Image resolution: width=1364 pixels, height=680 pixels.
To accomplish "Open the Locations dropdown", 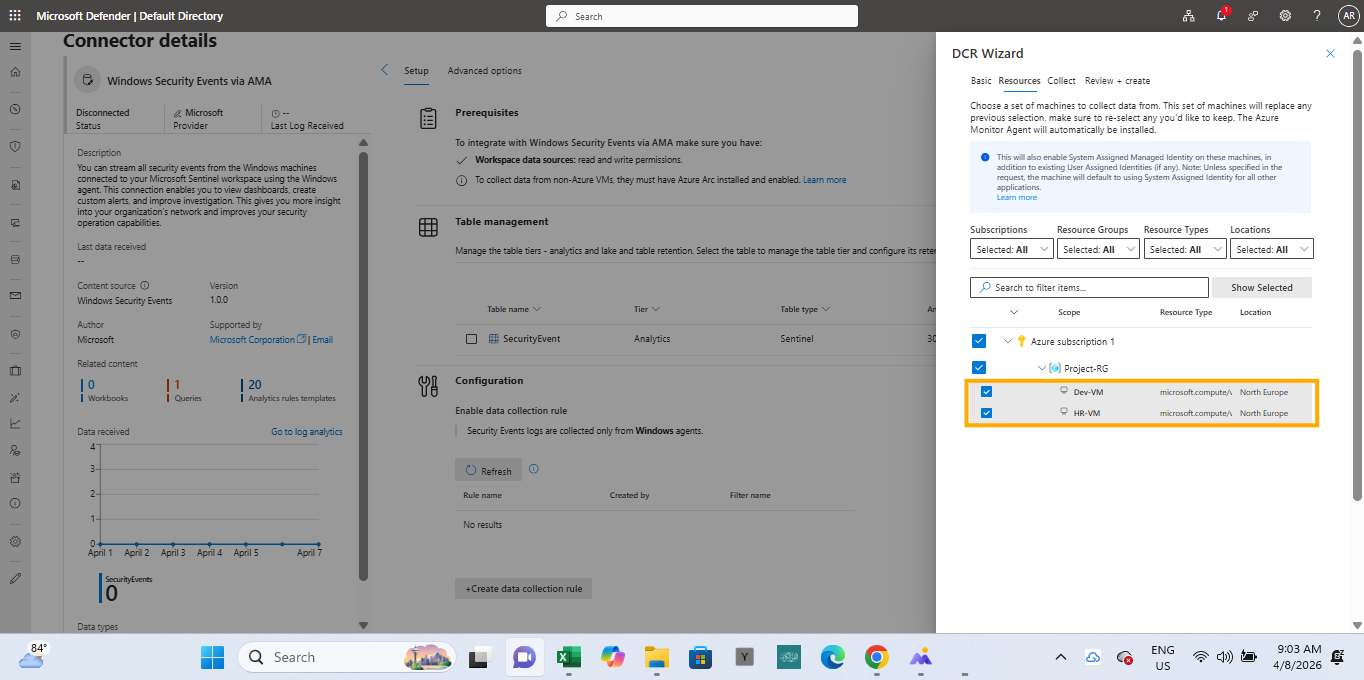I will point(1271,249).
